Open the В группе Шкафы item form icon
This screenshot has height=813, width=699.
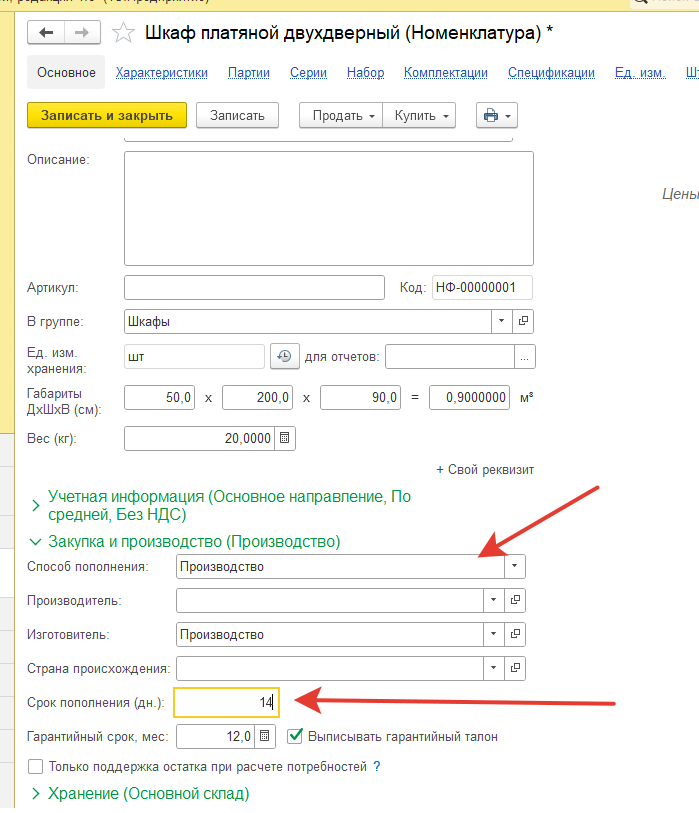(x=523, y=321)
